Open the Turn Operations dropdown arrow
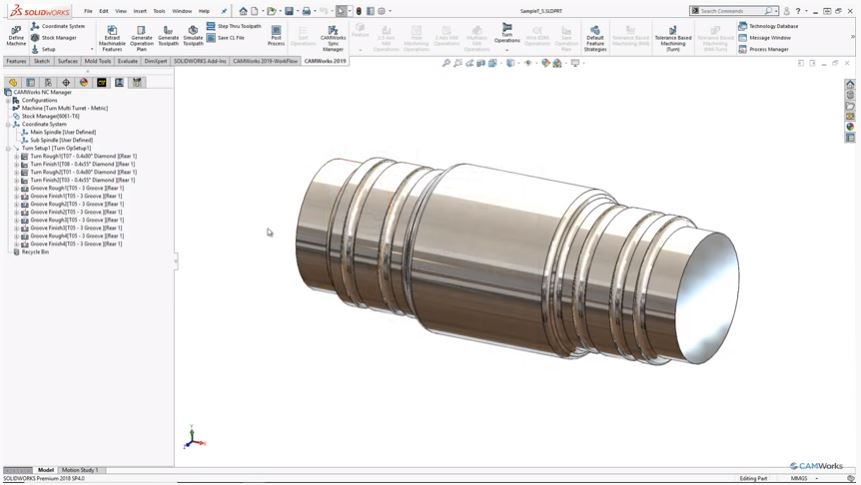This screenshot has width=861, height=485. 507,49
